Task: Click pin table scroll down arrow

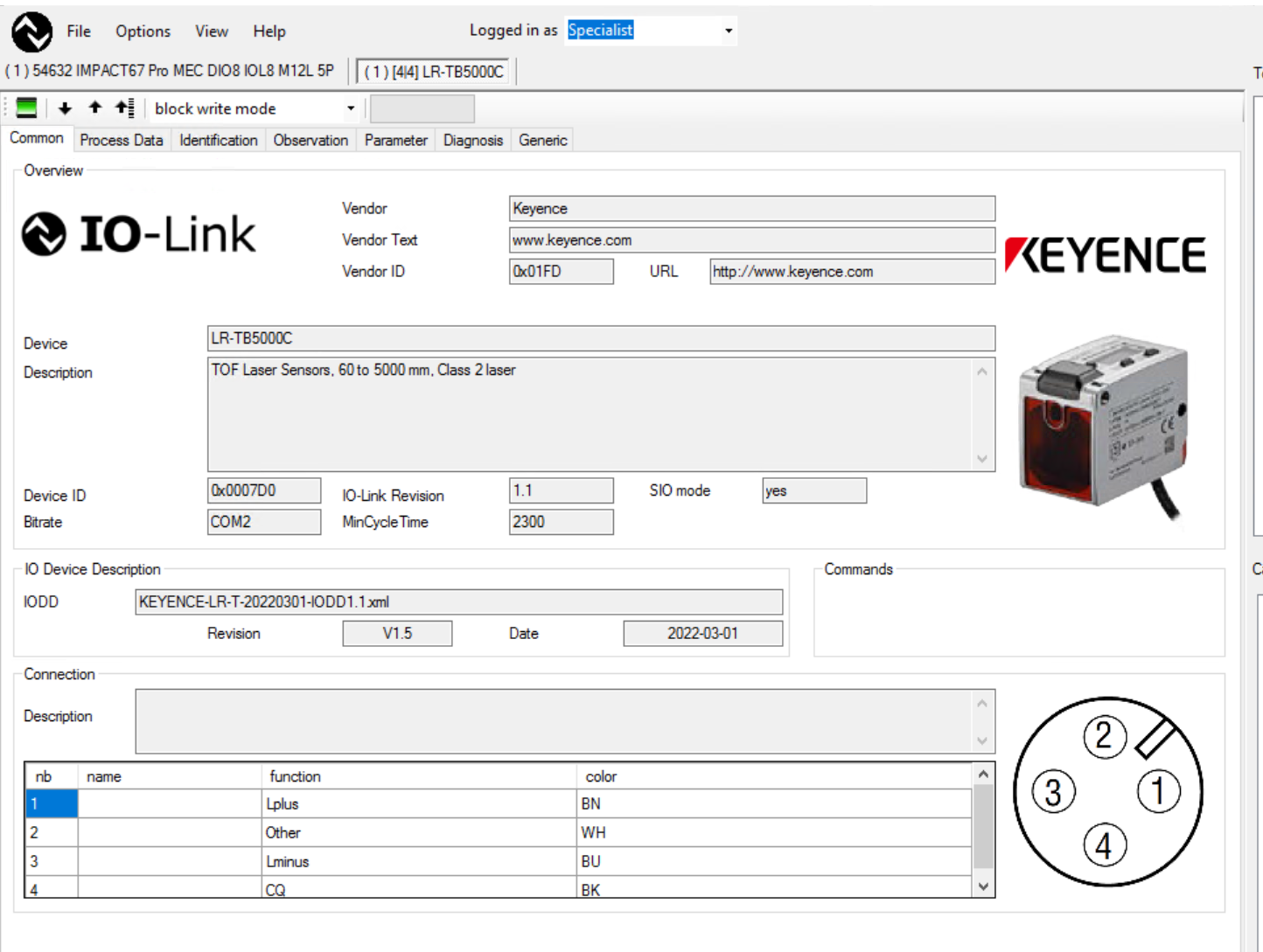Action: (x=983, y=886)
